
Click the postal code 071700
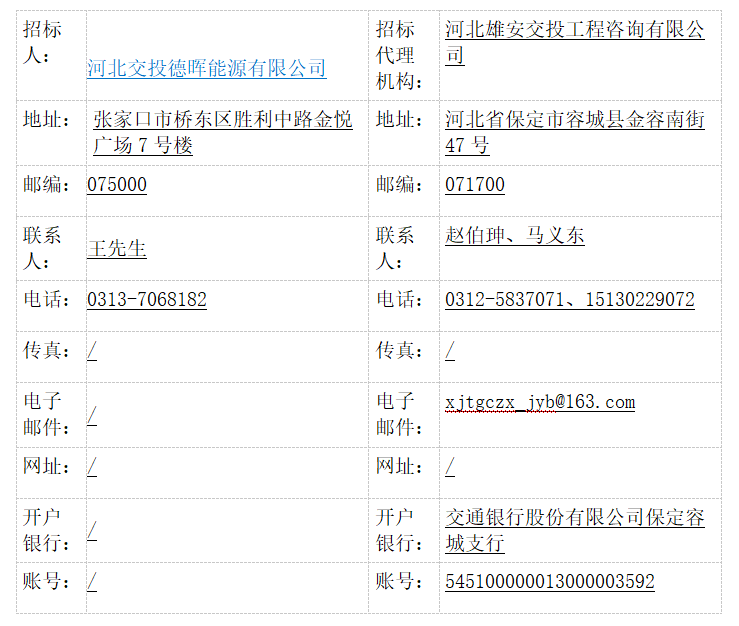pos(475,185)
